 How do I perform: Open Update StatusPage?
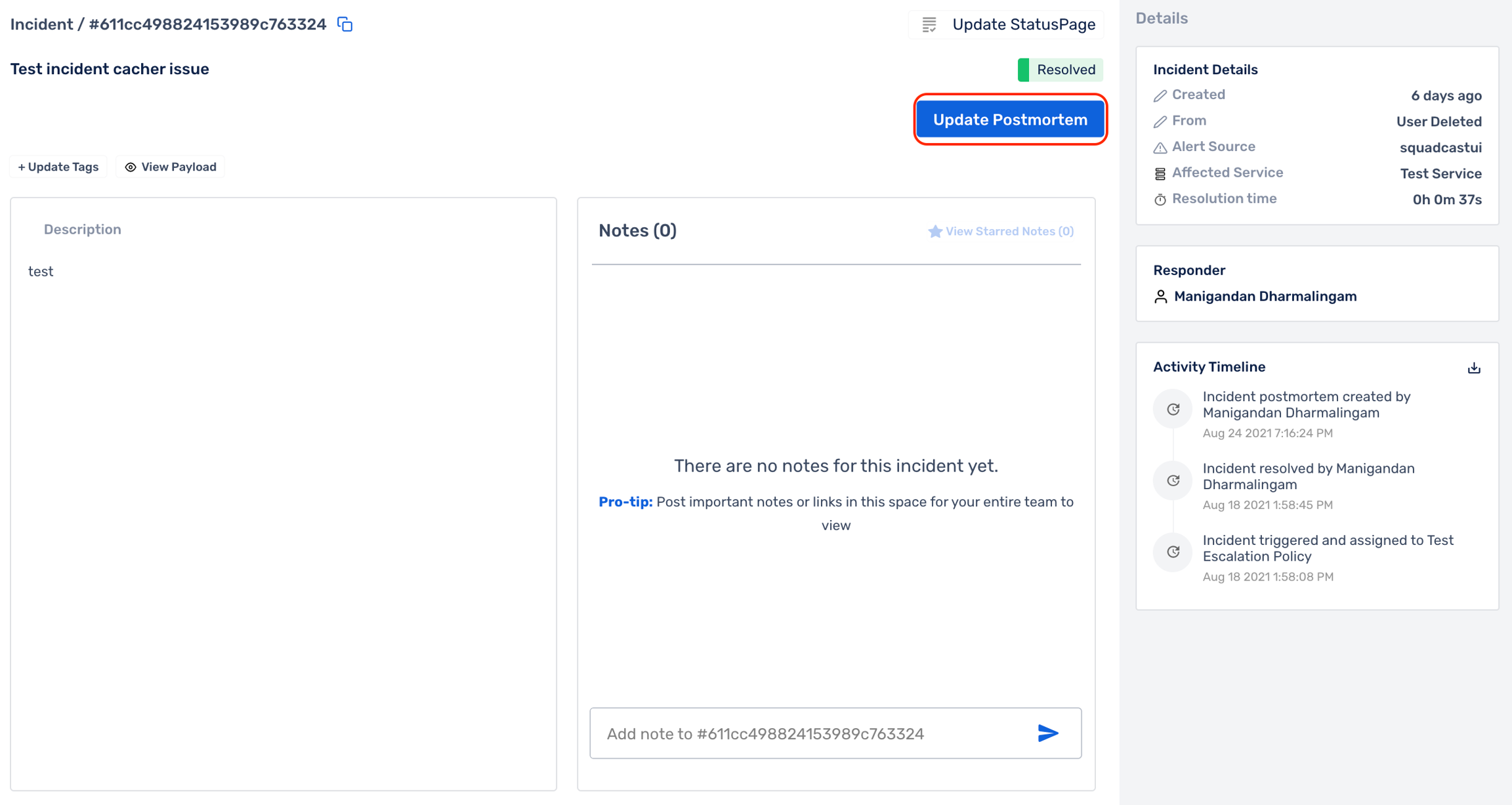pos(1007,25)
